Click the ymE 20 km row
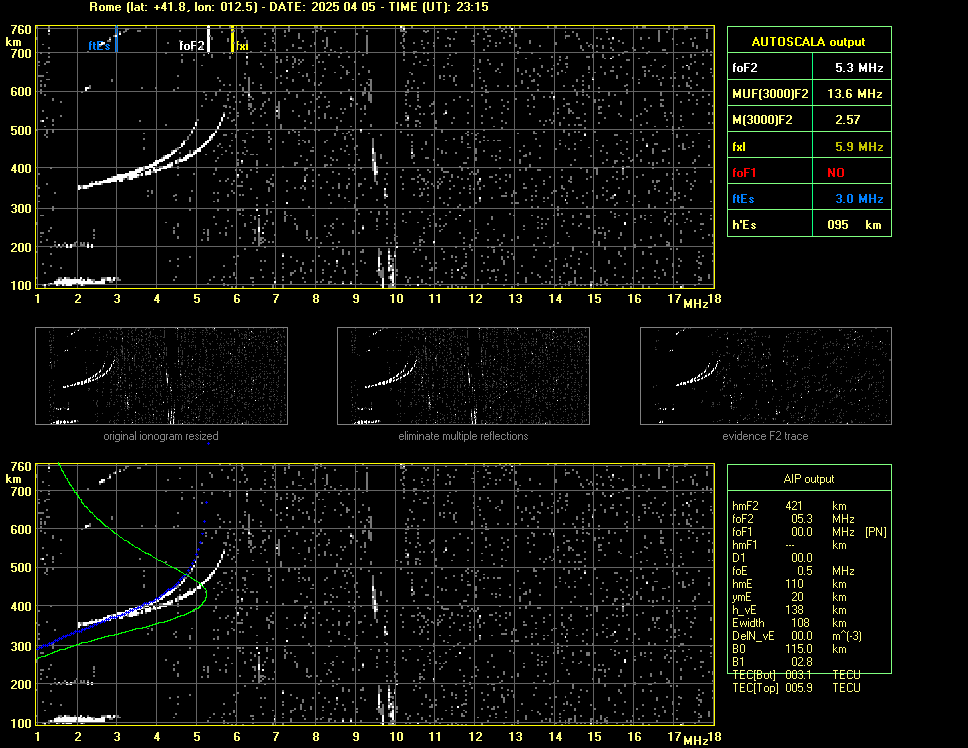Image resolution: width=968 pixels, height=748 pixels. (x=790, y=597)
